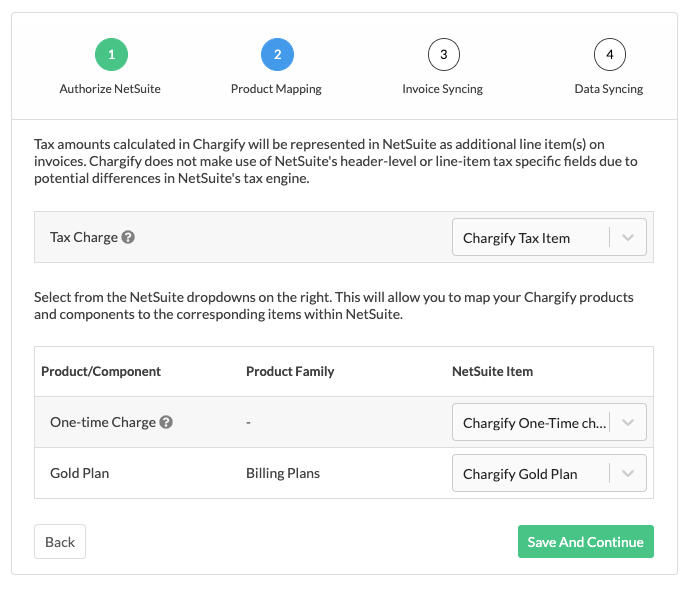Click the Tax Charge help question-mark icon
690x593 pixels.
pyautogui.click(x=128, y=237)
